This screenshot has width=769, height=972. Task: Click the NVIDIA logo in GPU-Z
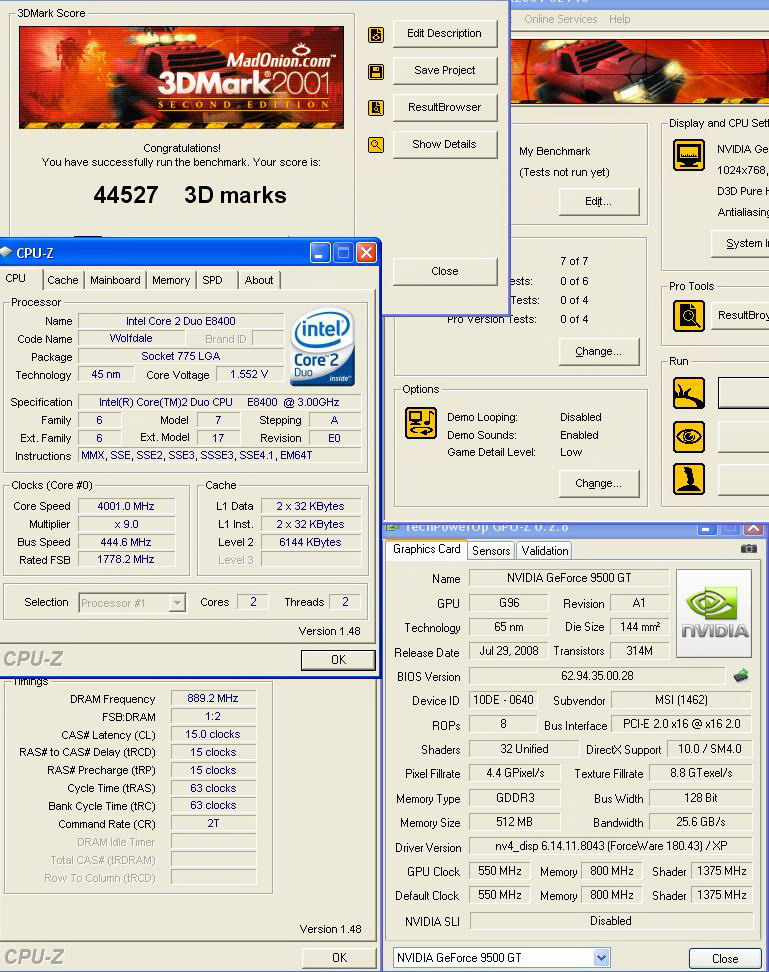click(x=714, y=613)
